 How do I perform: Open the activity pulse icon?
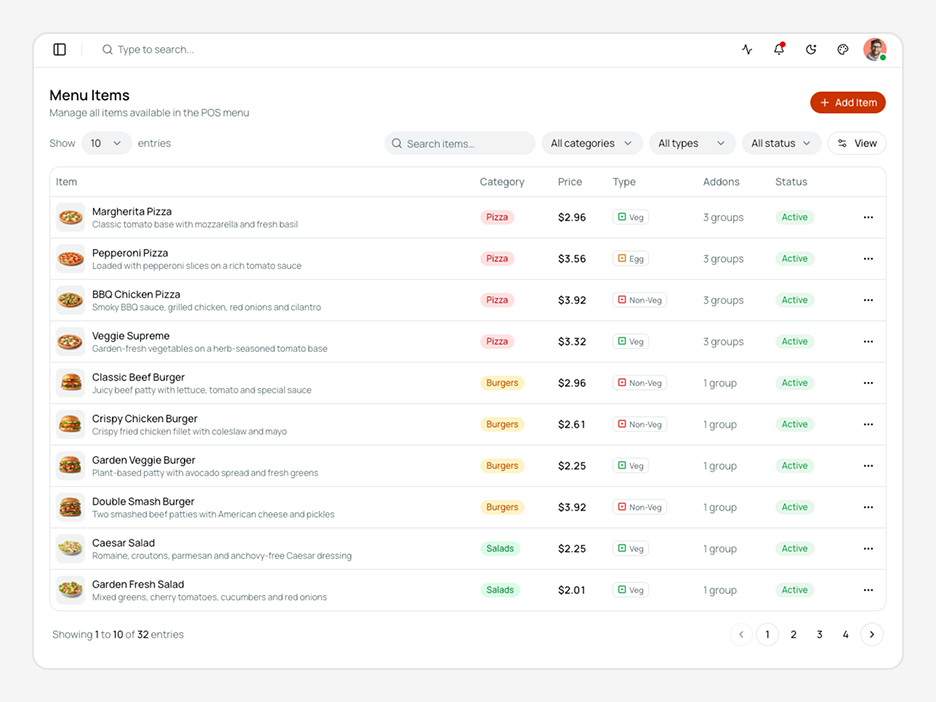coord(747,50)
